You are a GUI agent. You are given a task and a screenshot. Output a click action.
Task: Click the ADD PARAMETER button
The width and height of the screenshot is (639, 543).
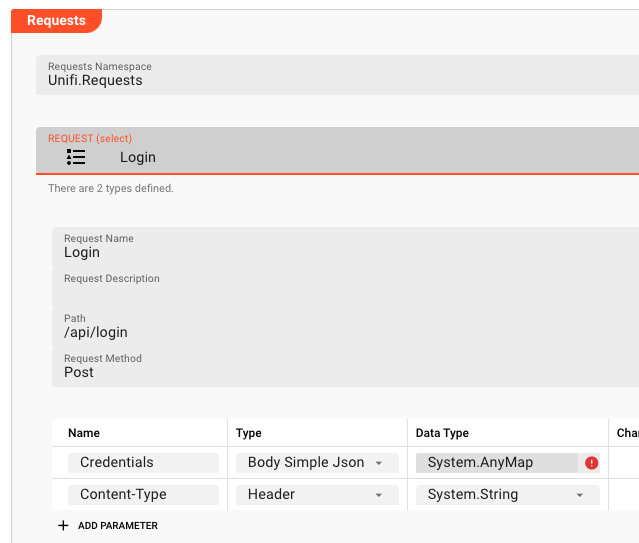108,525
